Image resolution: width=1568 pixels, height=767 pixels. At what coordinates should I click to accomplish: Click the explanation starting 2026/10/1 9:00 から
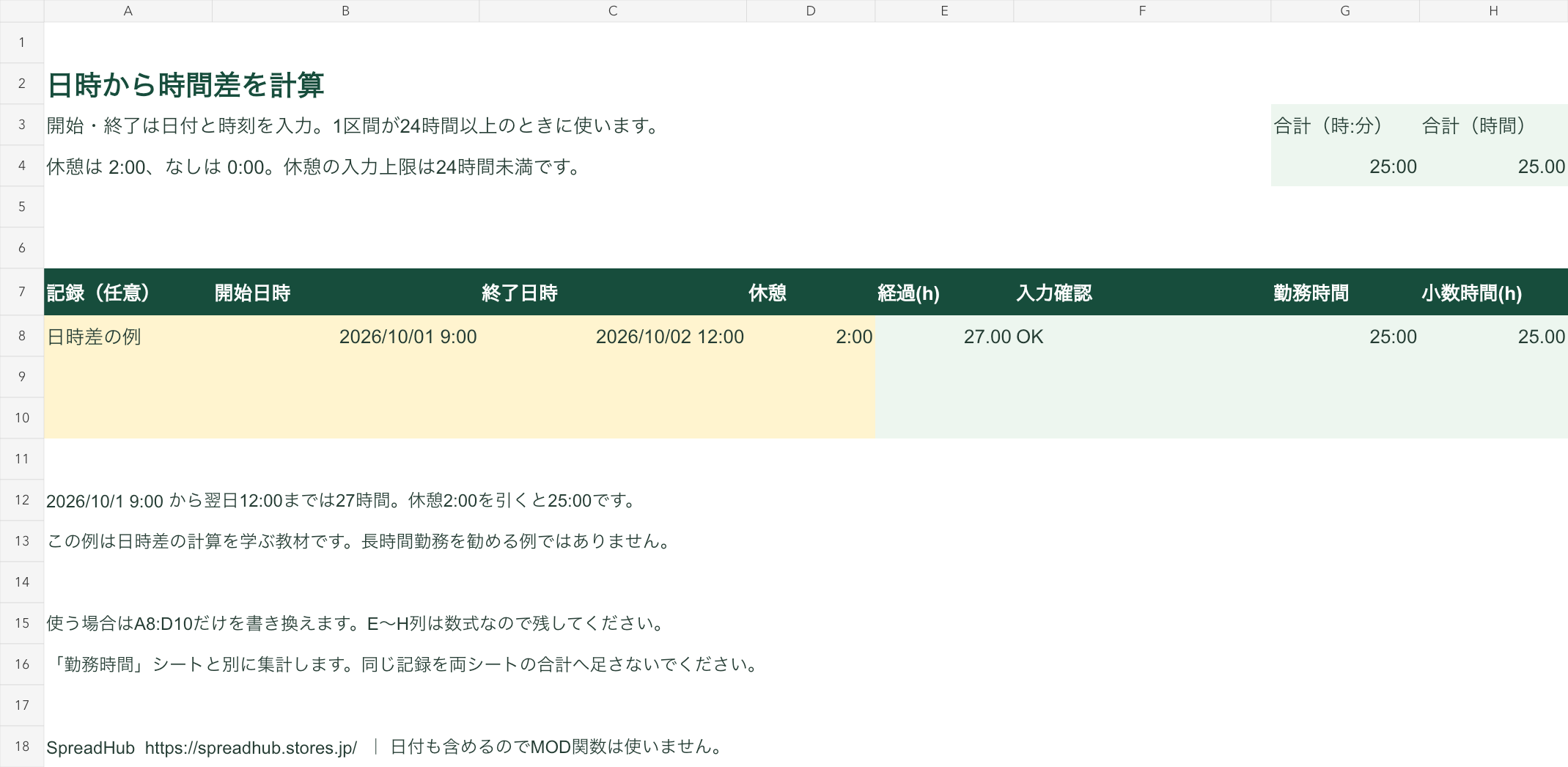pyautogui.click(x=342, y=500)
